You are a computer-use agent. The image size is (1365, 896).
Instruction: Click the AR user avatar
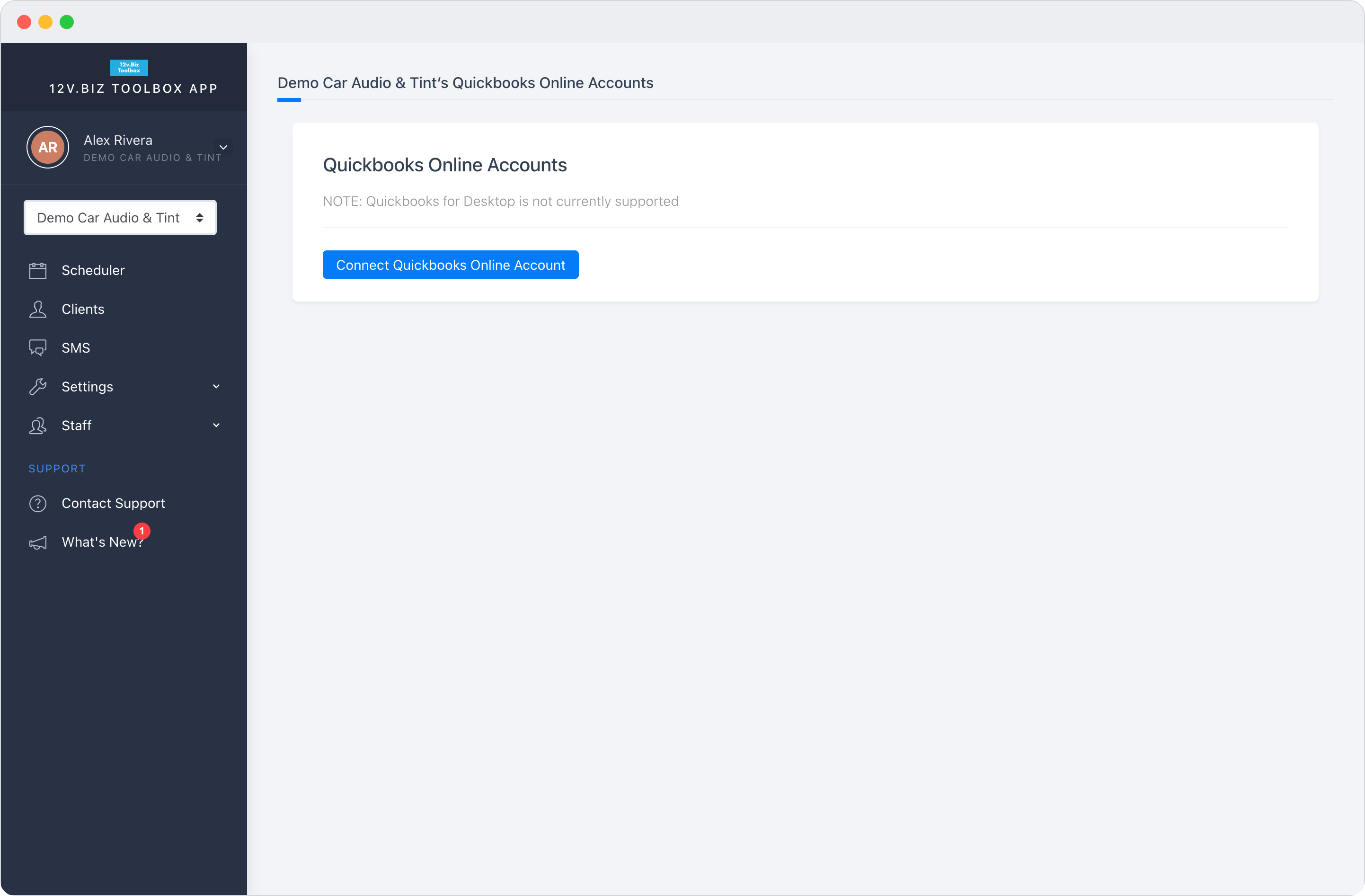48,147
